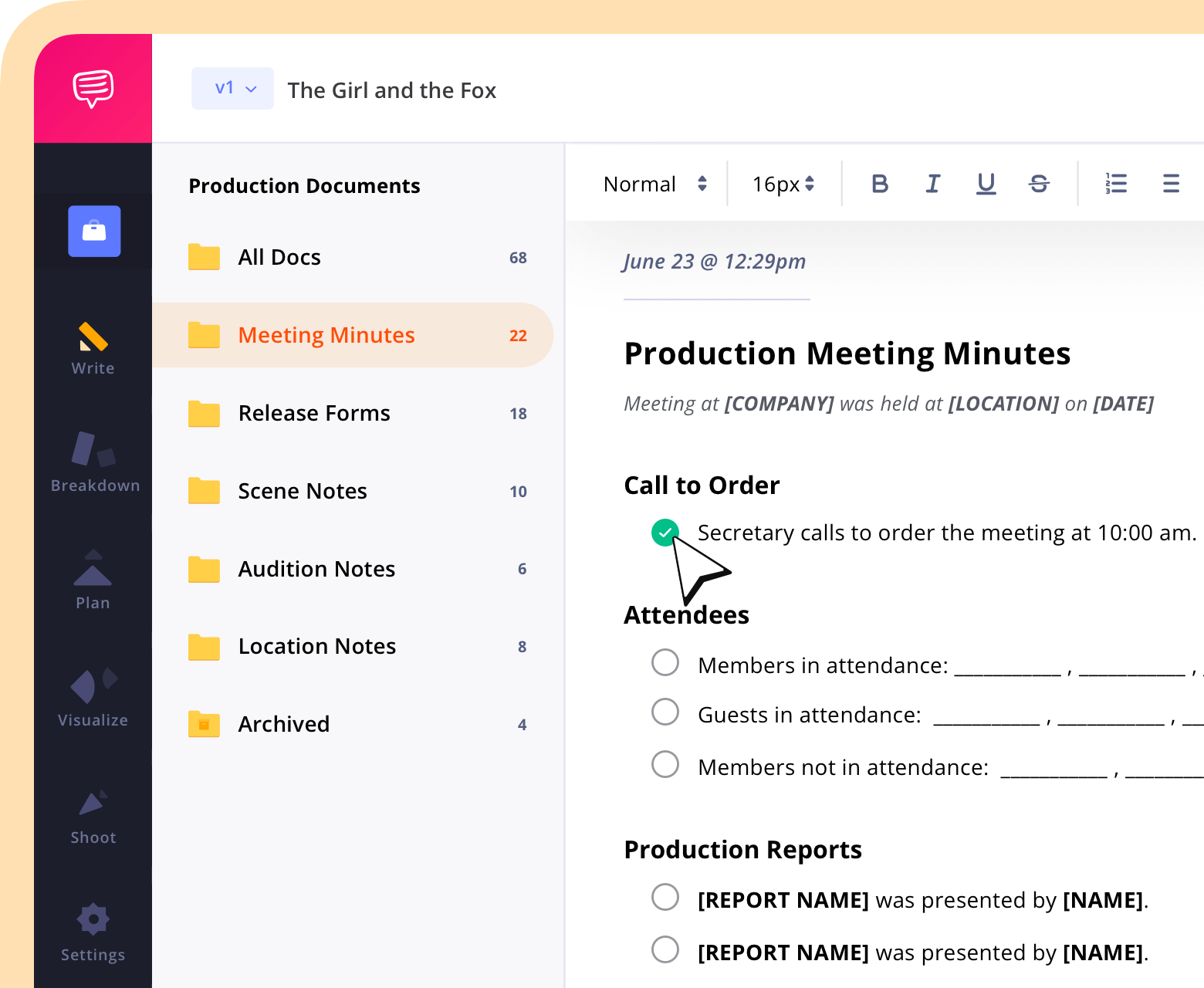The height and width of the screenshot is (988, 1204).
Task: Uncheck the Secretary calls to order item
Action: (665, 532)
